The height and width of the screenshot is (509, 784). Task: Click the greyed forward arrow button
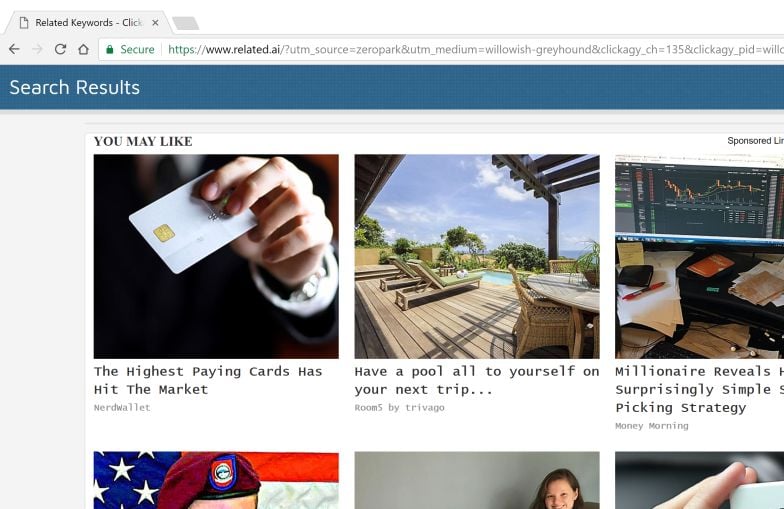[x=37, y=49]
